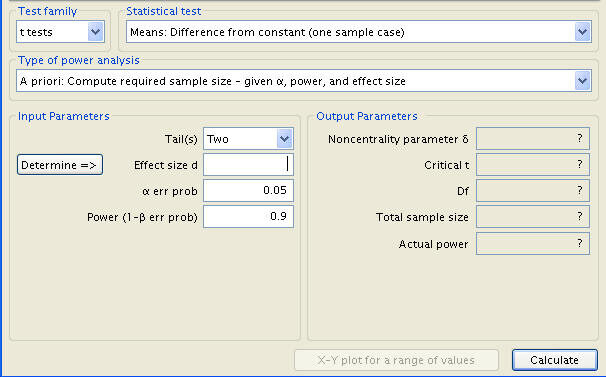Click the Type of power analysis label
This screenshot has width=606, height=377.
coord(79,60)
